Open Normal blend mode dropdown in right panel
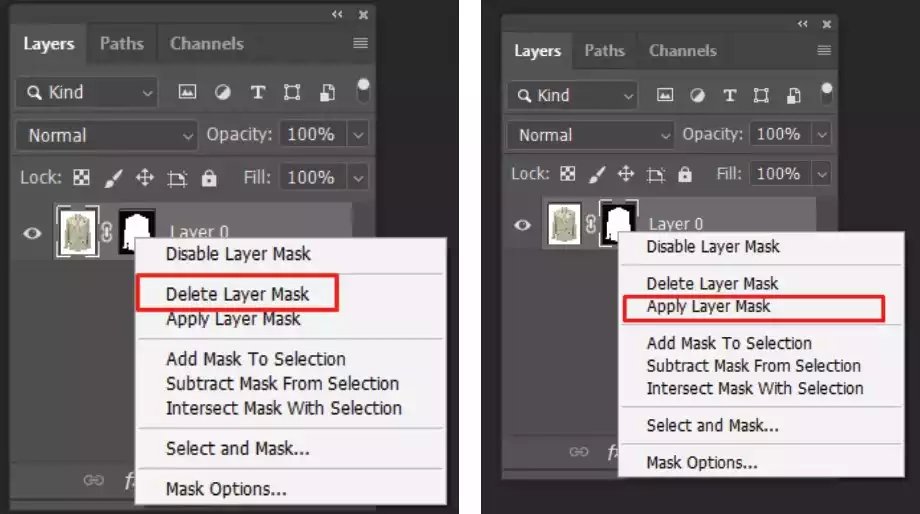This screenshot has height=514, width=920. (590, 135)
